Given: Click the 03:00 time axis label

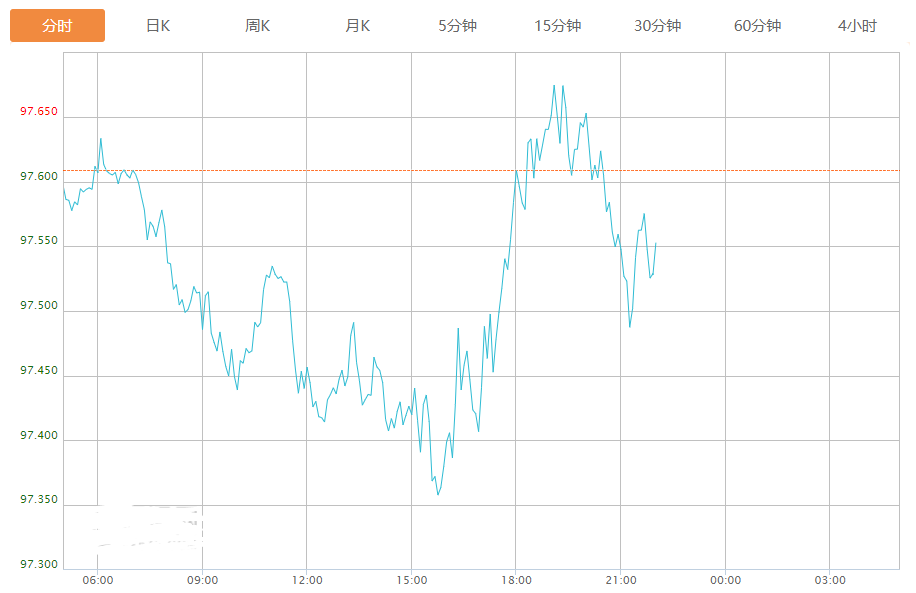Looking at the screenshot, I should [830, 580].
